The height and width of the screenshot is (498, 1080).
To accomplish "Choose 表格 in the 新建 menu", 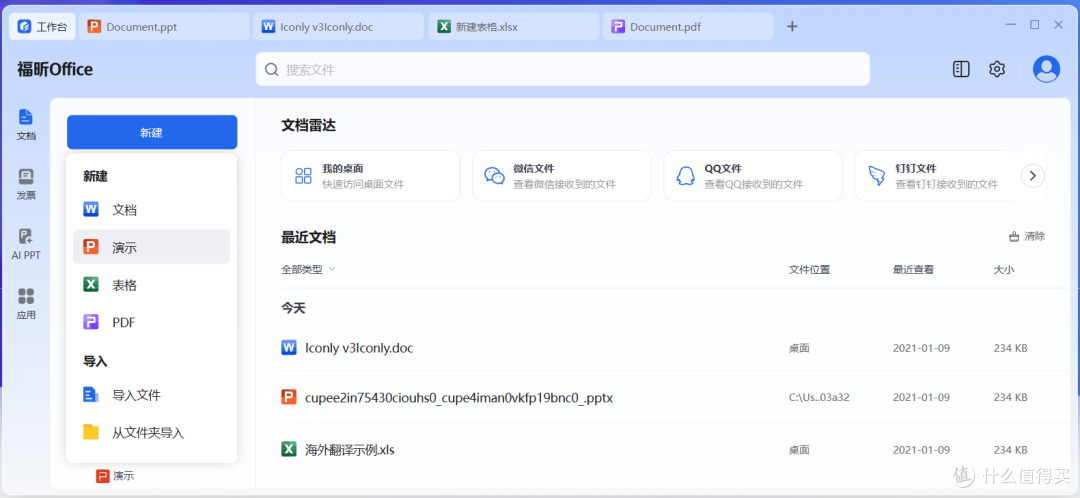I will (152, 284).
